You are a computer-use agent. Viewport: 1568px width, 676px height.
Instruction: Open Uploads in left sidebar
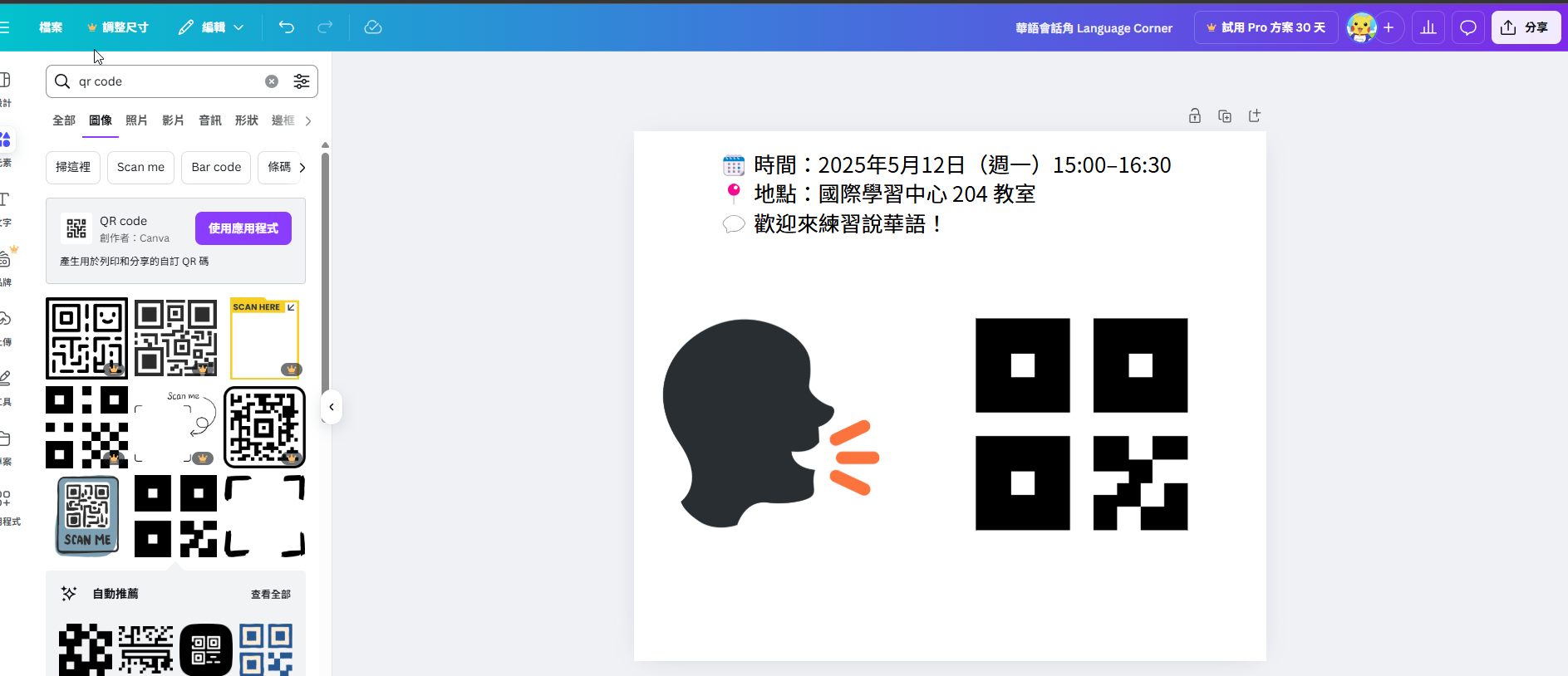coord(5,327)
